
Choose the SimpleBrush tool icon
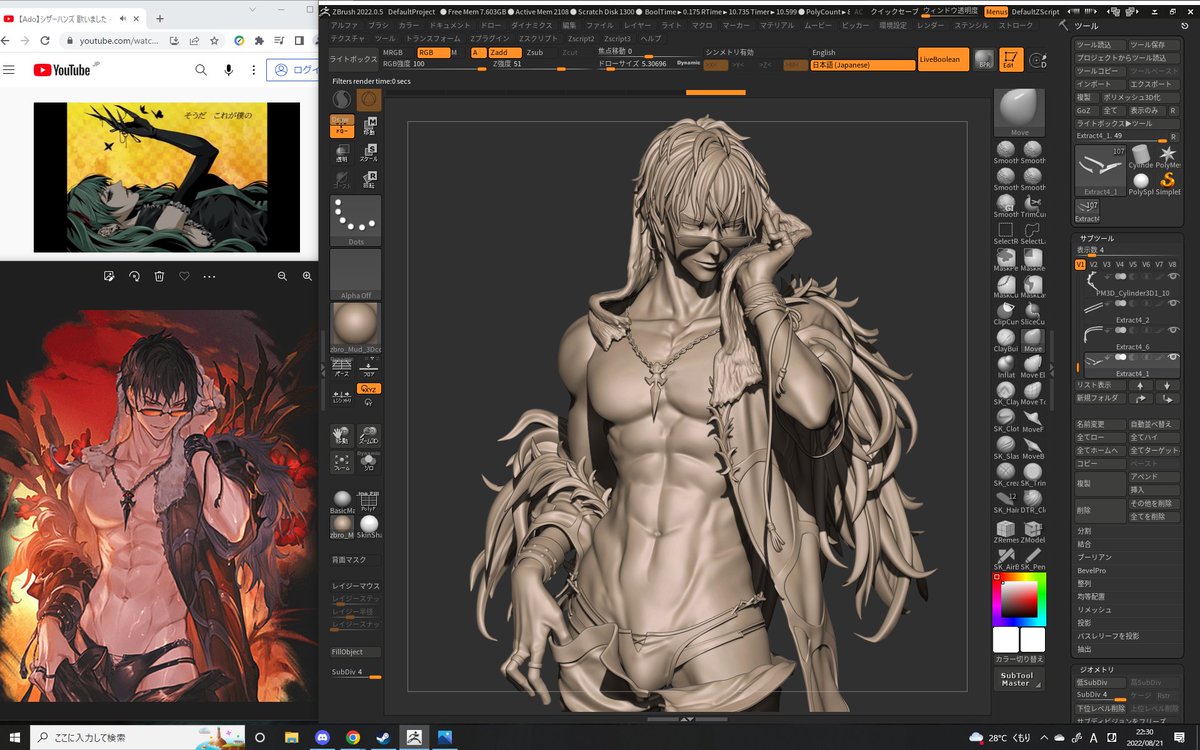tap(1167, 183)
